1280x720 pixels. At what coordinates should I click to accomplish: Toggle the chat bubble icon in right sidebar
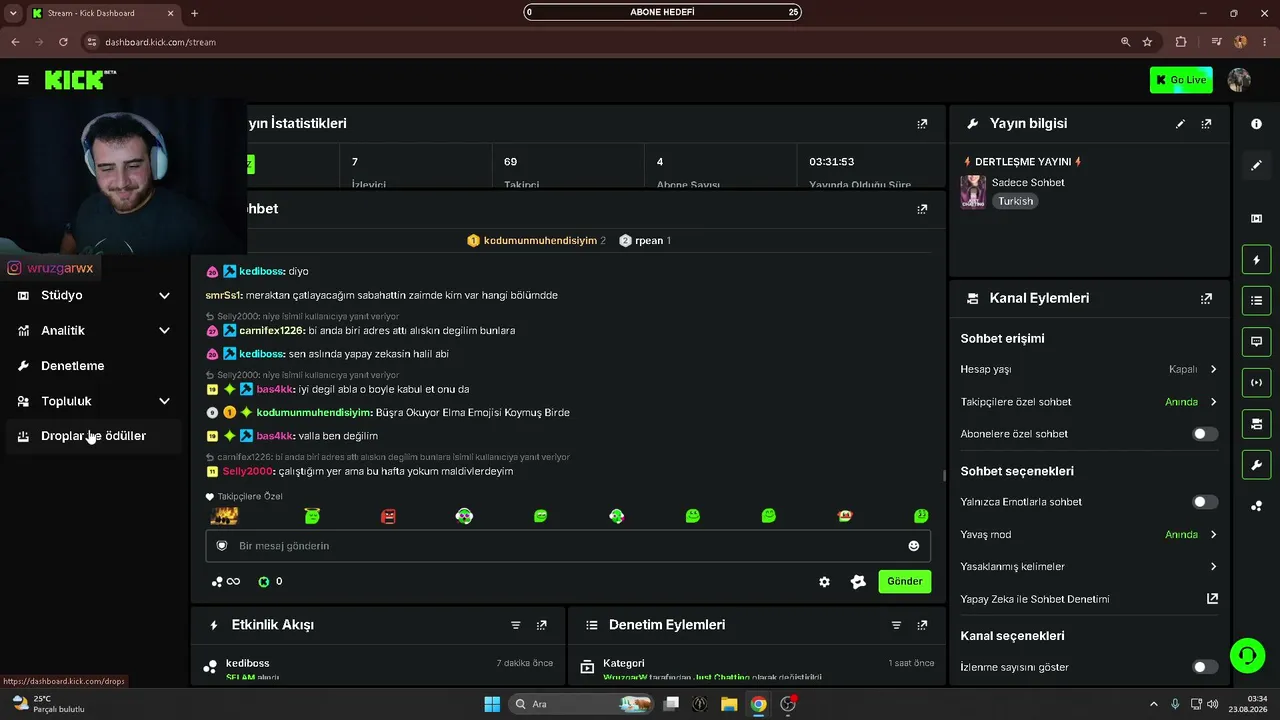(1256, 341)
